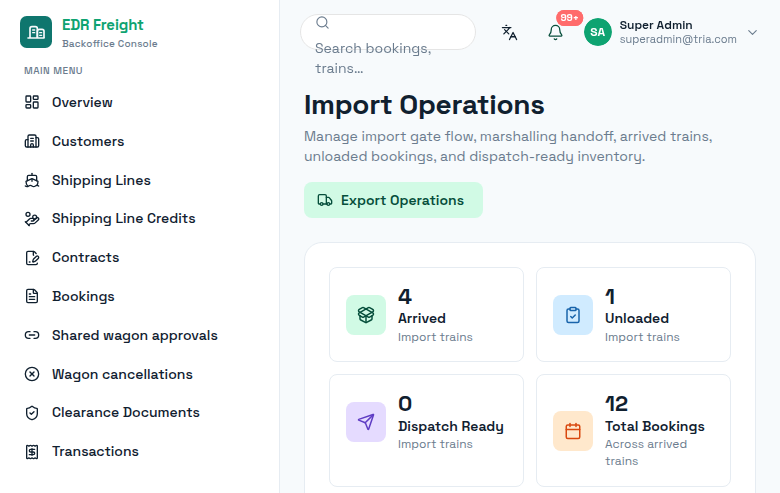
Task: Click the Dispatch Ready label text
Action: coord(451,426)
